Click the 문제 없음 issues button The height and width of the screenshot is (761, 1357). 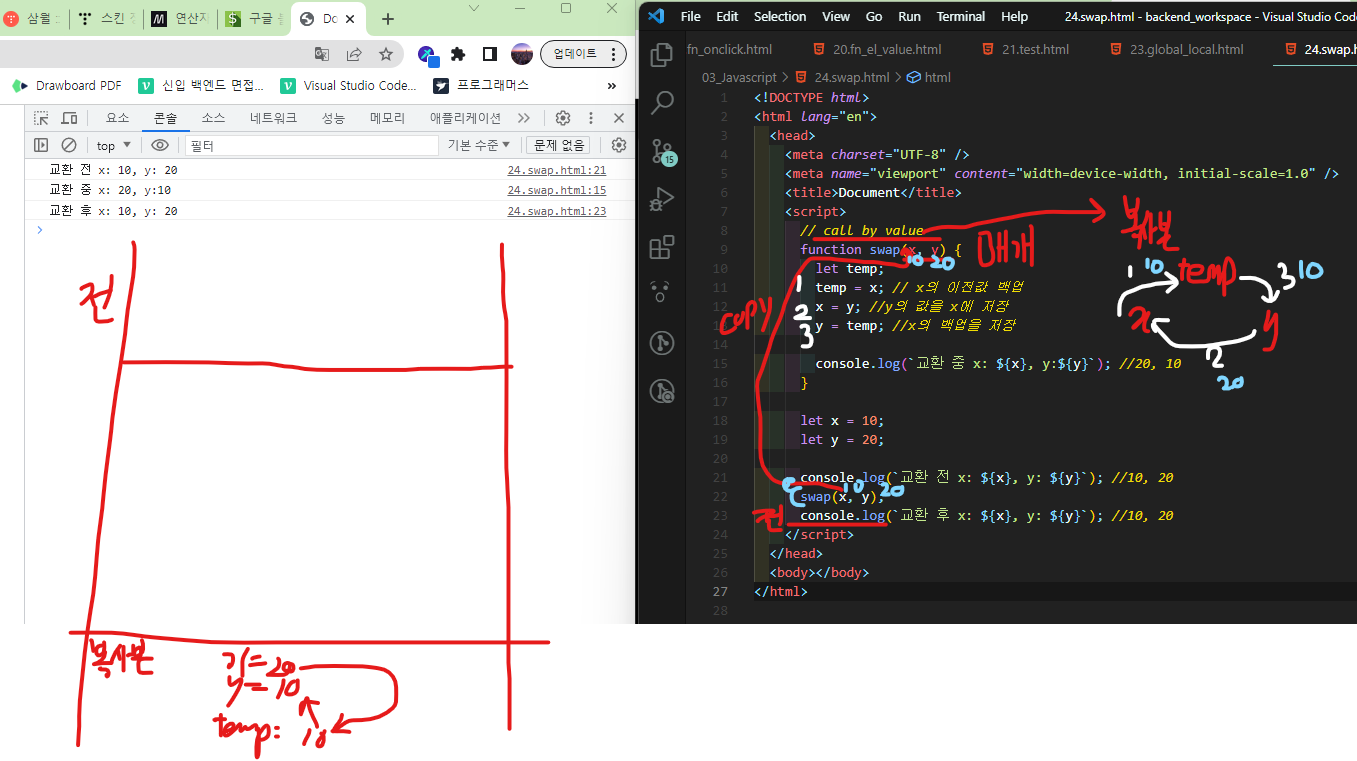click(558, 145)
